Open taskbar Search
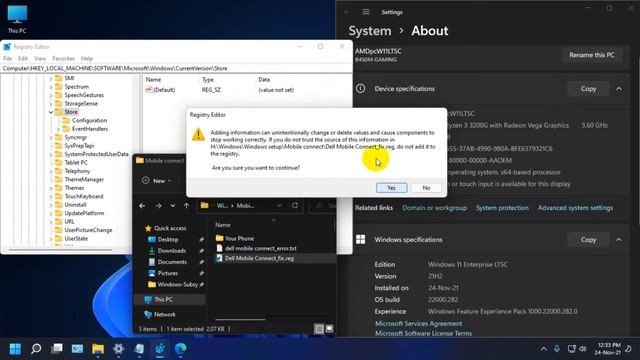Viewport: 640px width, 360px height. coord(36,349)
